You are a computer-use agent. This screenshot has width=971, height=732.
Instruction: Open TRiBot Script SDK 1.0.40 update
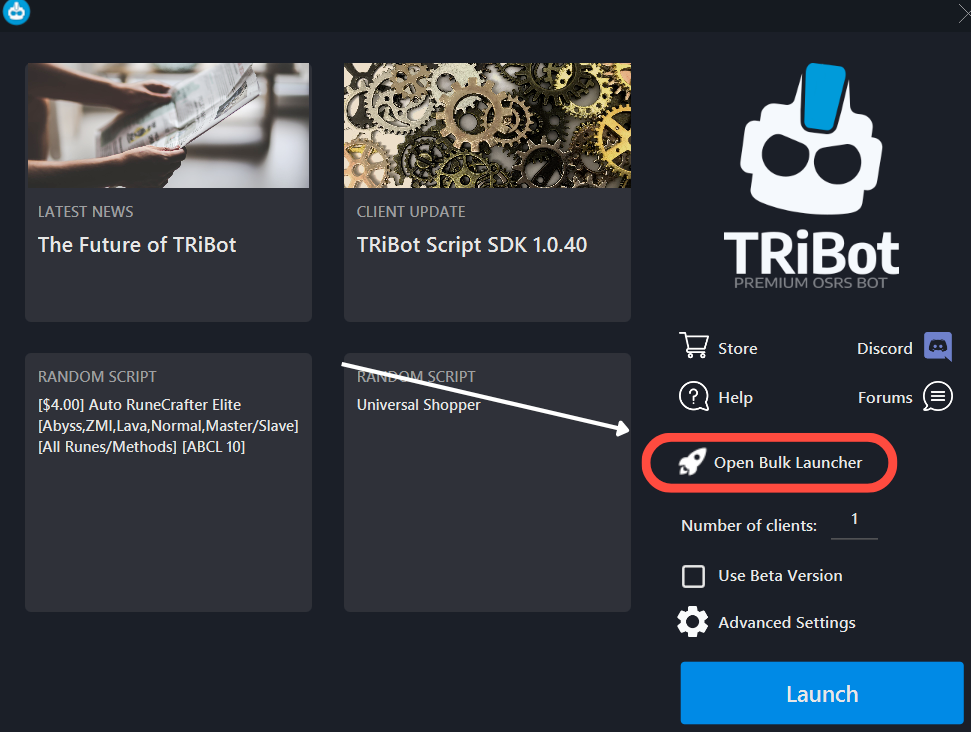click(x=472, y=245)
